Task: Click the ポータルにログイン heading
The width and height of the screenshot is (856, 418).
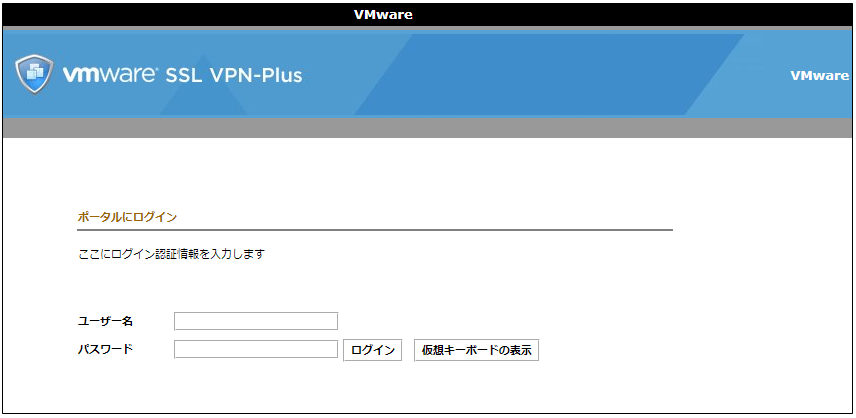Action: (127, 217)
